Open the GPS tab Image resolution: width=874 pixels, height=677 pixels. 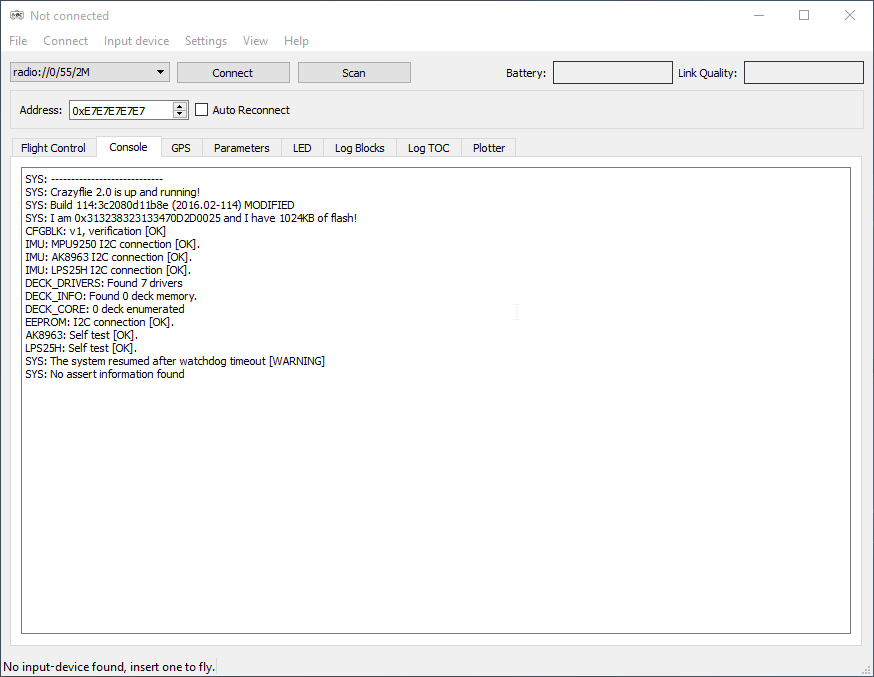(x=181, y=148)
